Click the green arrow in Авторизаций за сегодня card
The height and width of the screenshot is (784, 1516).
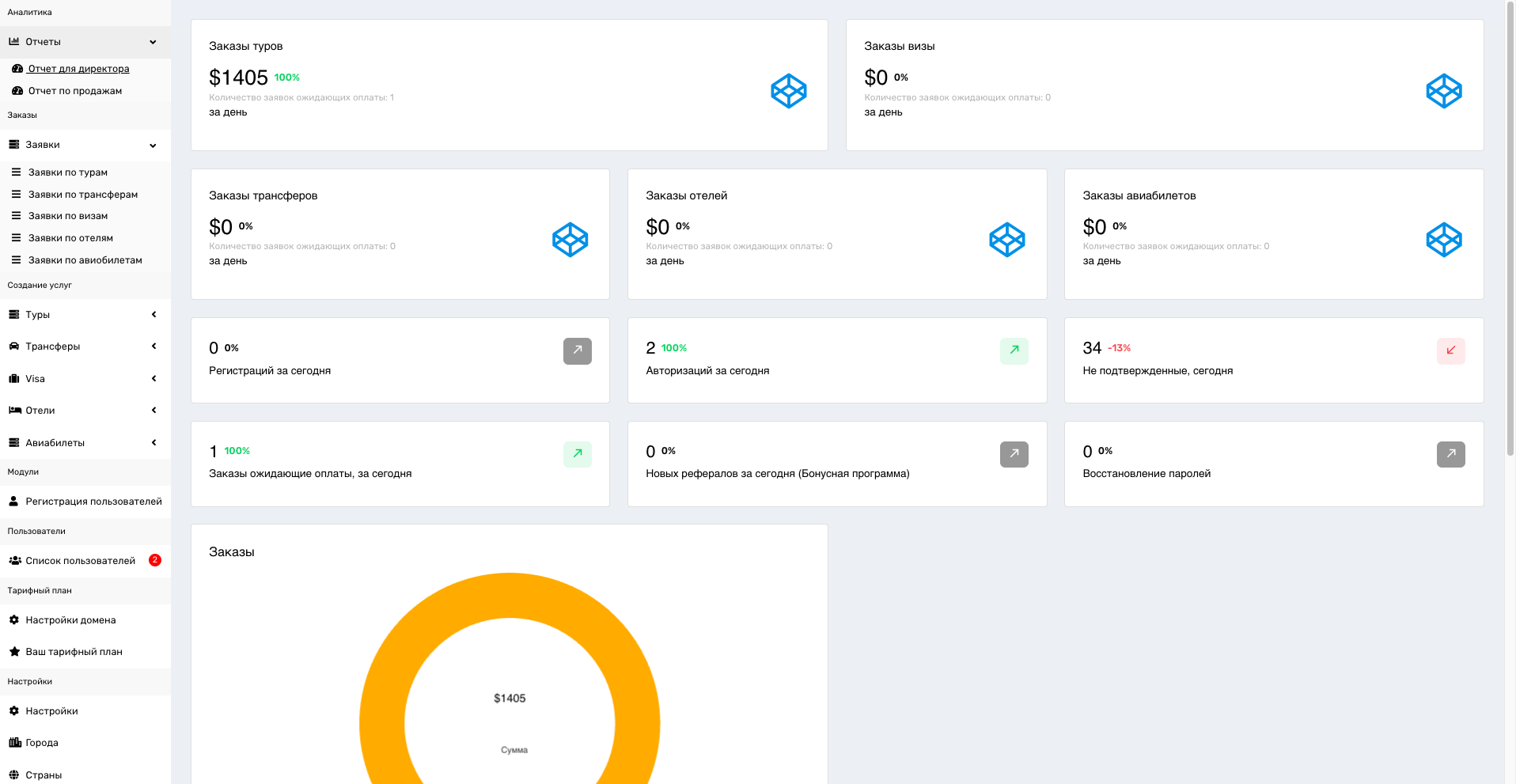point(1014,350)
